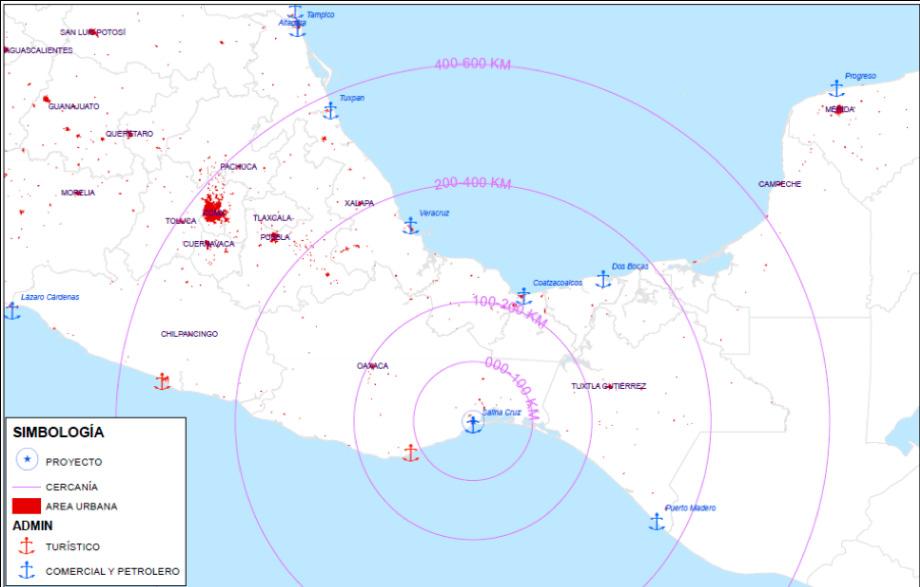Screen dimensions: 920x587
Task: Select the Puerto Madero anchor icon
Action: coord(657,521)
